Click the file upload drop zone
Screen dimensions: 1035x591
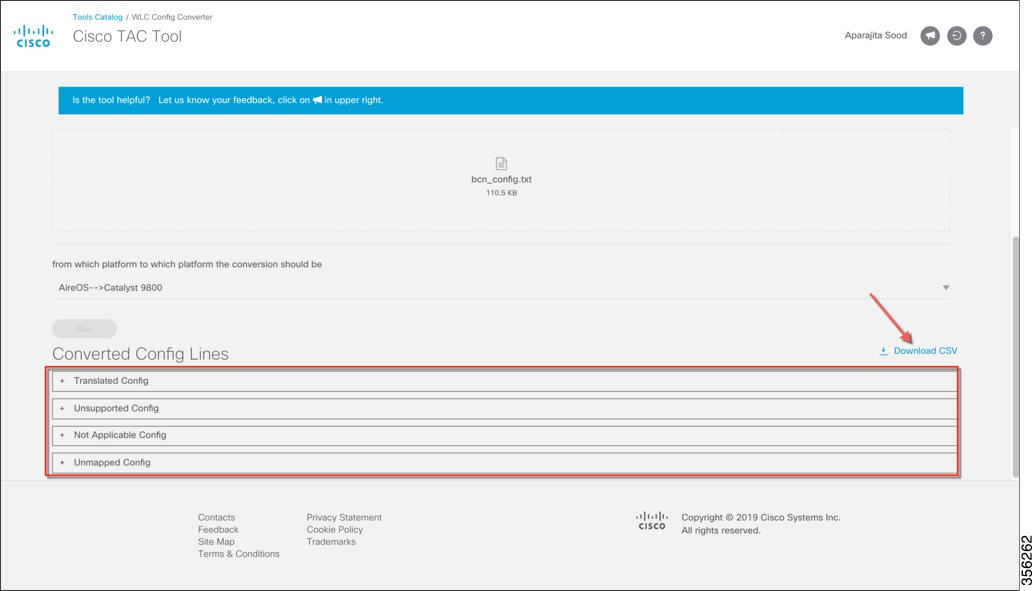[501, 180]
